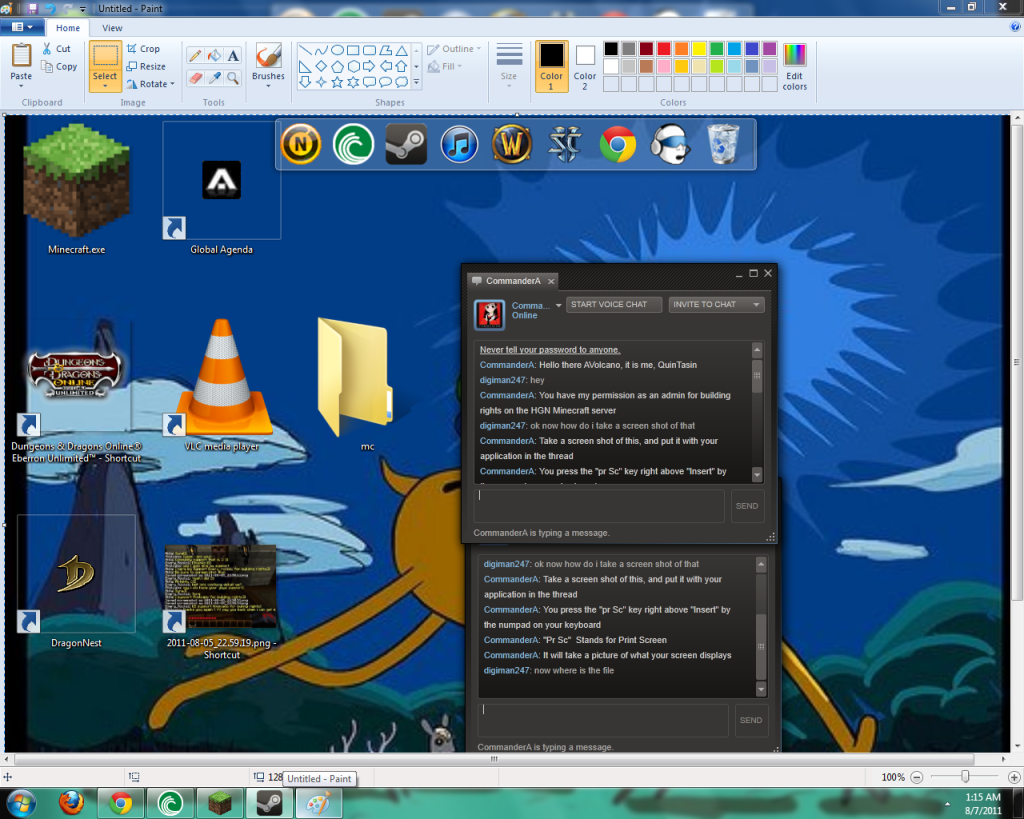Click the zoom slider handle
Screen dimensions: 1024x819
point(965,777)
